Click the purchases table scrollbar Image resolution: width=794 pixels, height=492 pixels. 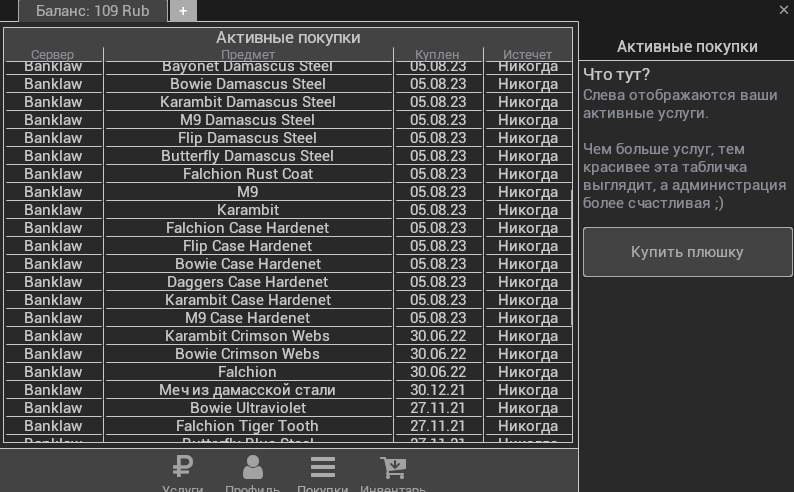[572, 257]
